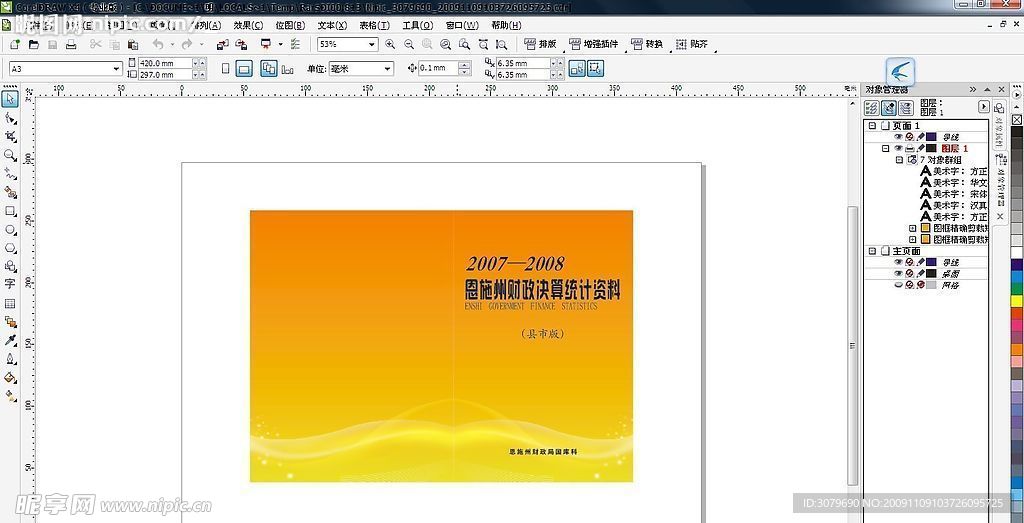Toggle visibility of 网格 layer
Image resolution: width=1024 pixels, height=523 pixels.
(898, 285)
